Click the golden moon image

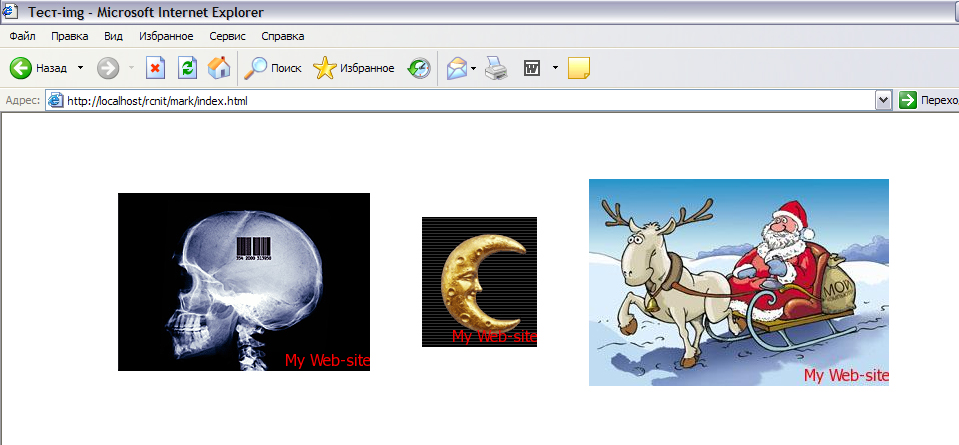click(x=480, y=282)
